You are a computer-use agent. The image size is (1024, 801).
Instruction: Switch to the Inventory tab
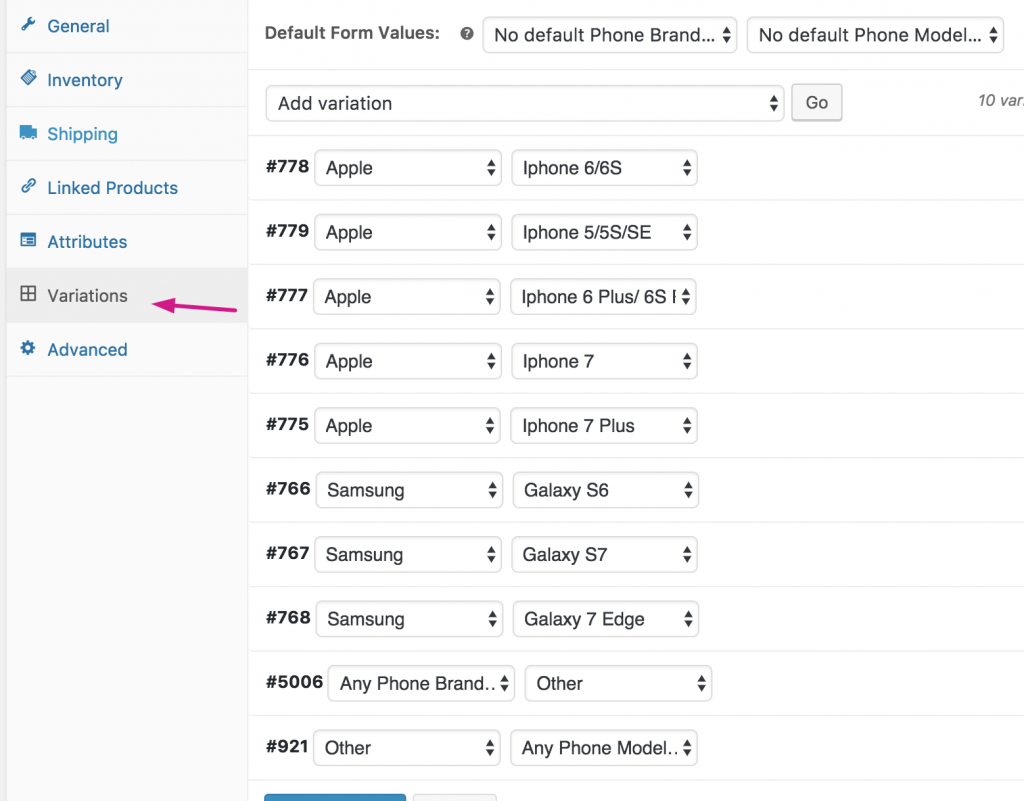coord(85,80)
